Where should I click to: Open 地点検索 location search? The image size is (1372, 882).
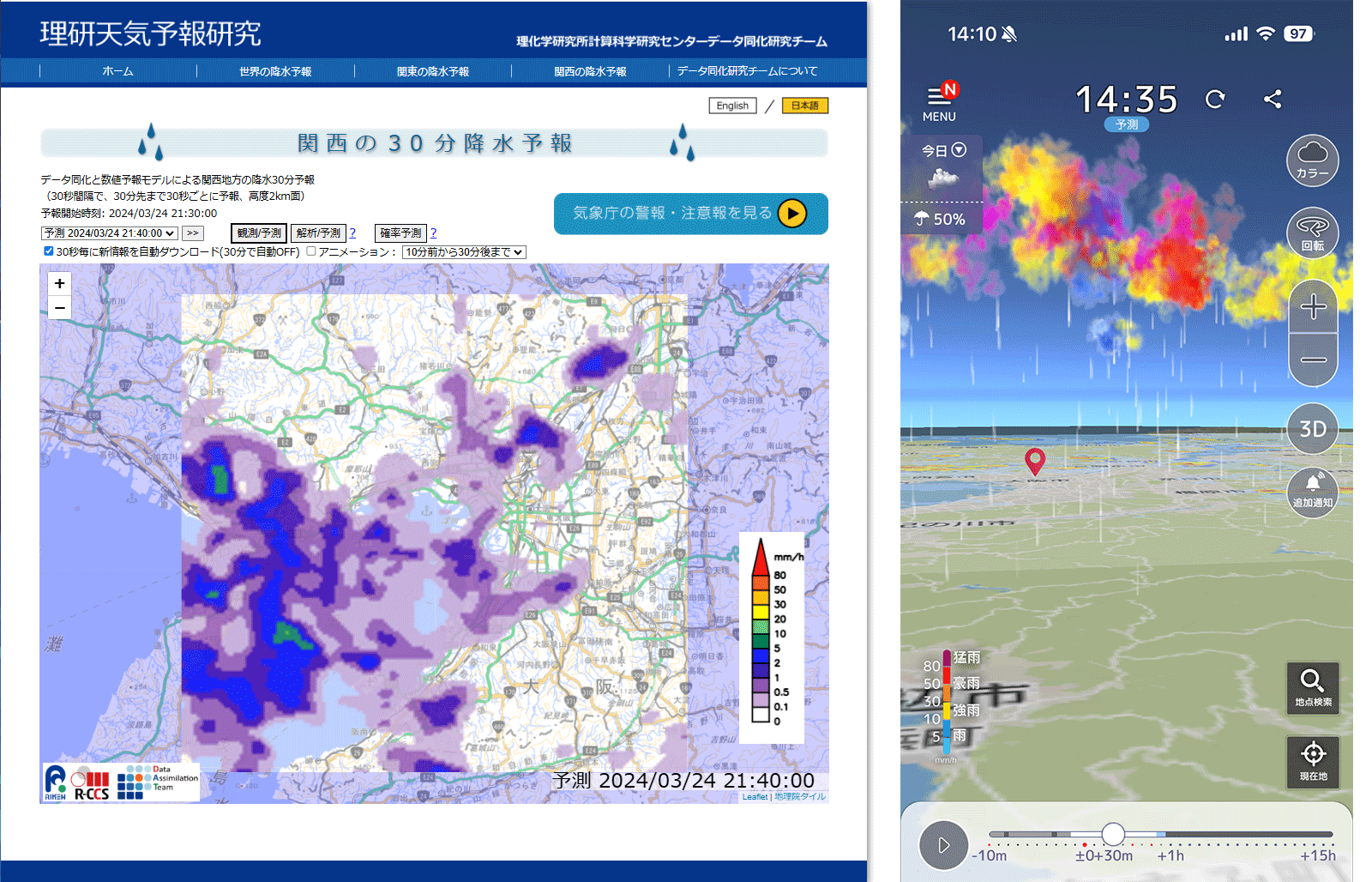pos(1312,687)
